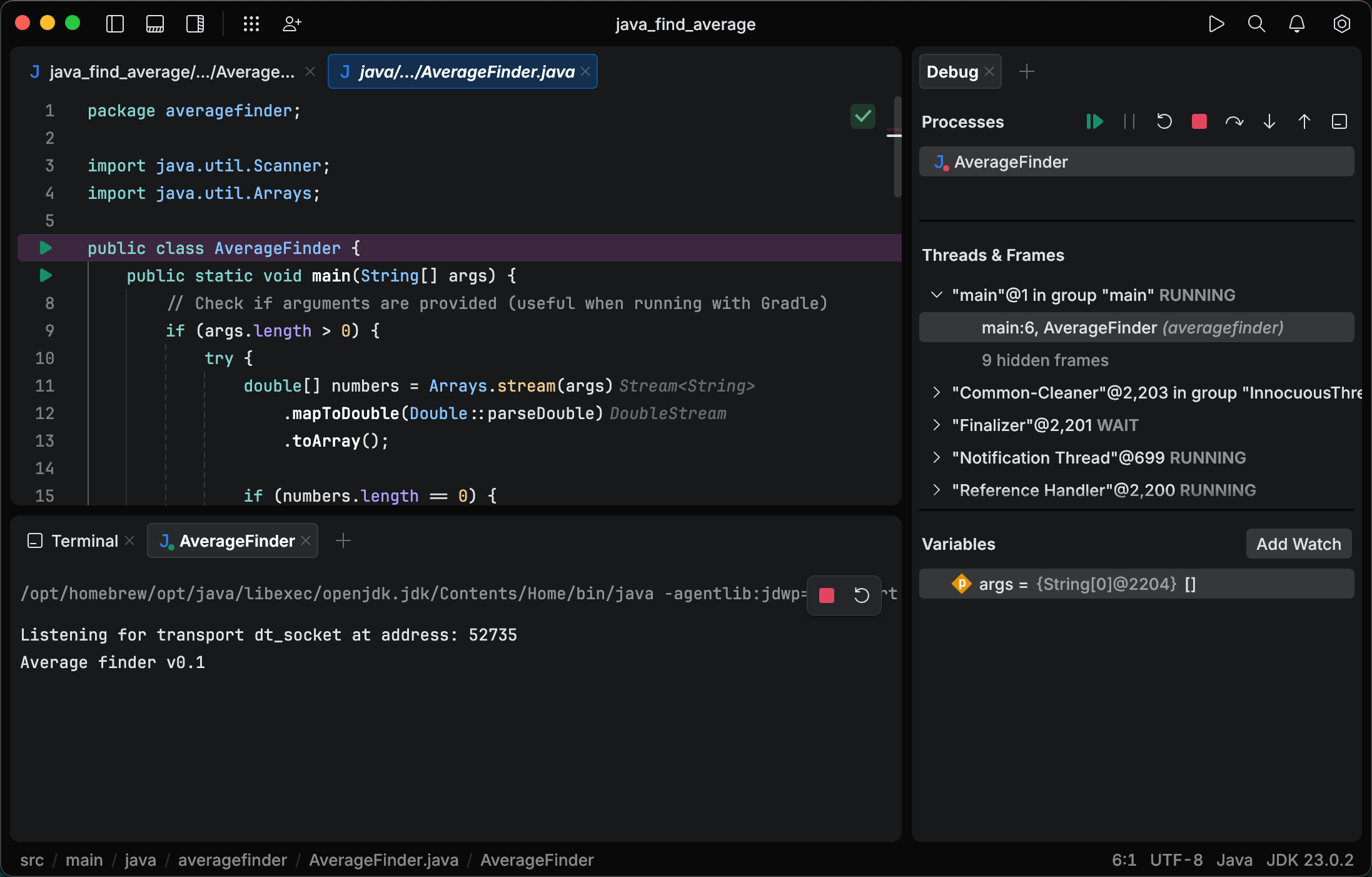
Task: Restart the debug session in Processes toolbar
Action: (x=1164, y=121)
